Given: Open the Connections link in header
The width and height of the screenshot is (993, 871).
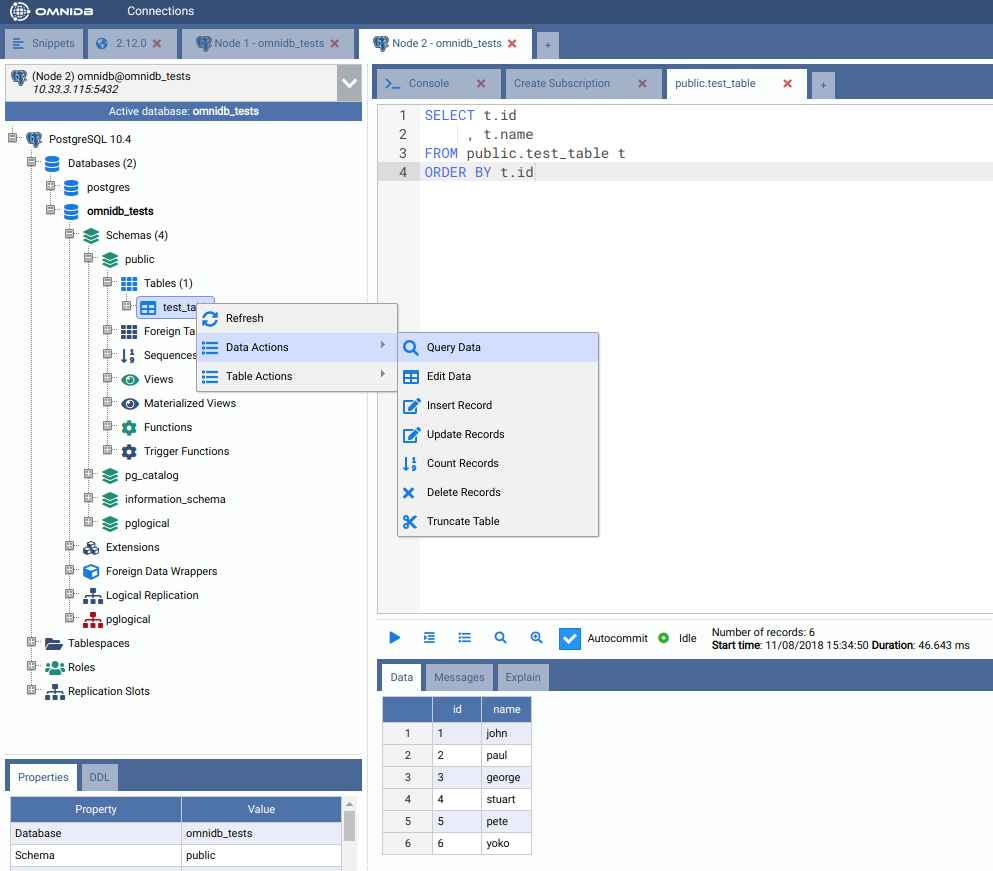Looking at the screenshot, I should pos(160,11).
